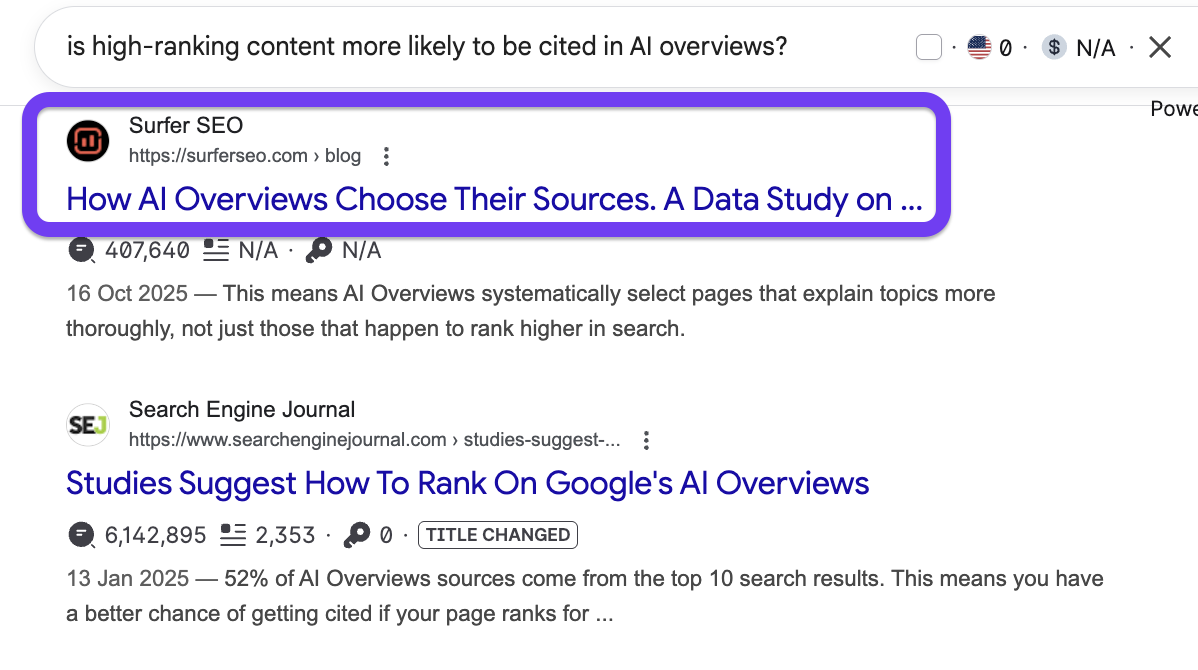Image resolution: width=1198 pixels, height=670 pixels.
Task: Click the Surfer SEO favicon logo
Action: point(88,140)
